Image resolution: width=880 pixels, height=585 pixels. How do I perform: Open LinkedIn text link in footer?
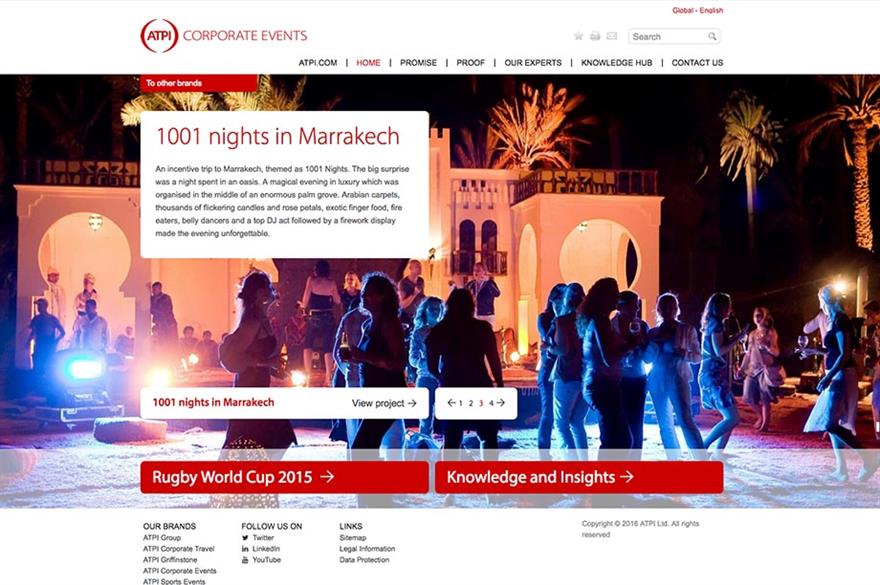click(266, 549)
